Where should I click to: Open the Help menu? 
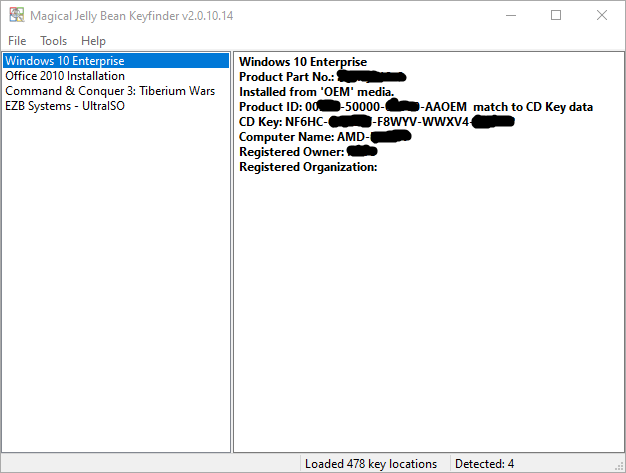93,41
